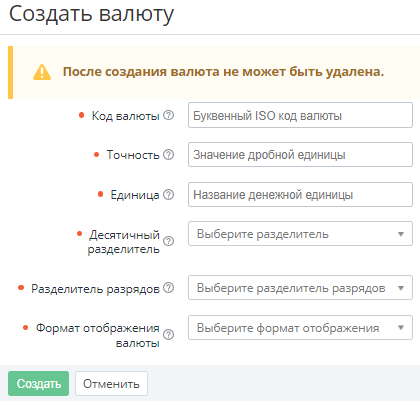Viewport: 420px width, 403px height.
Task: Click the Код валюты label text
Action: pos(126,116)
